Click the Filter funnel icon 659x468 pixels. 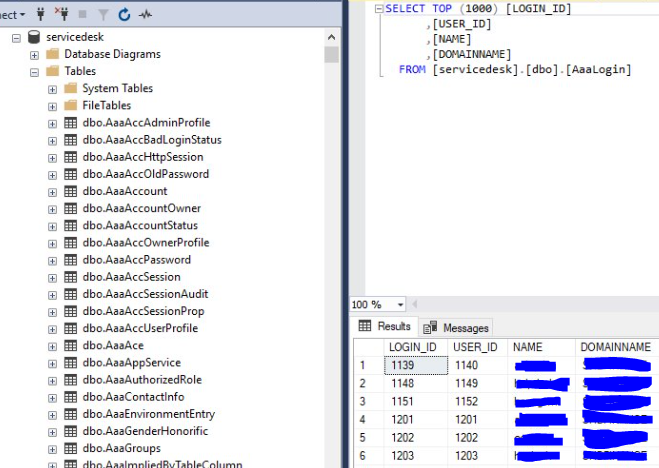click(103, 15)
